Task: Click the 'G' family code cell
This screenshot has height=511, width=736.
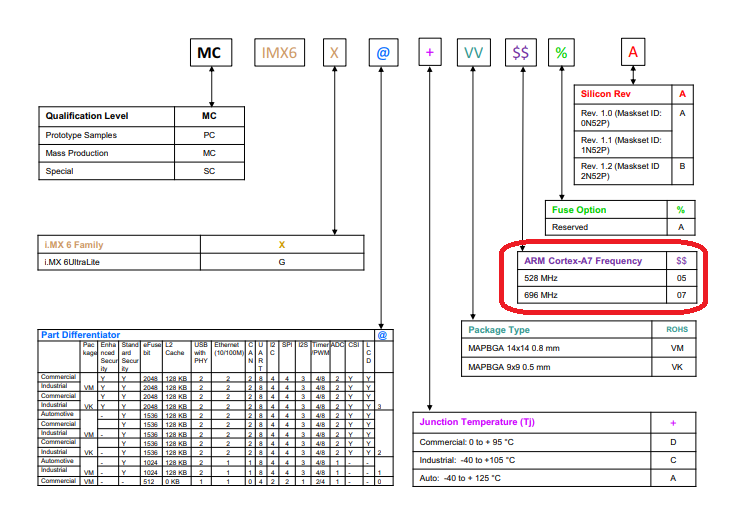Action: point(282,262)
